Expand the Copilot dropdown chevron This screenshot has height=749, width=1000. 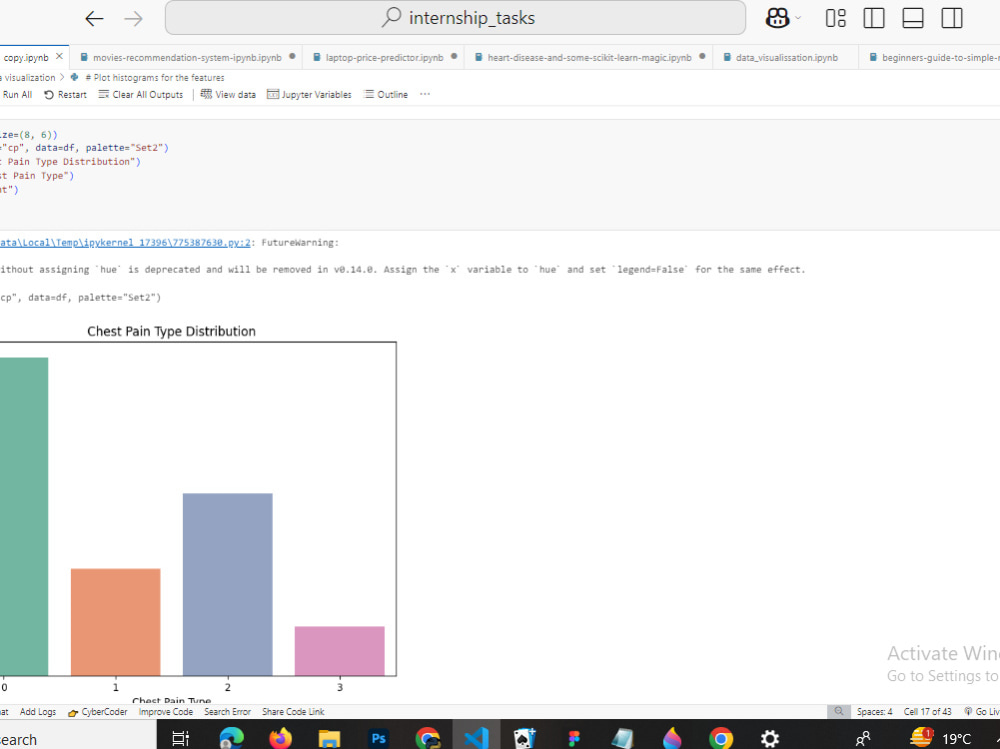(798, 18)
